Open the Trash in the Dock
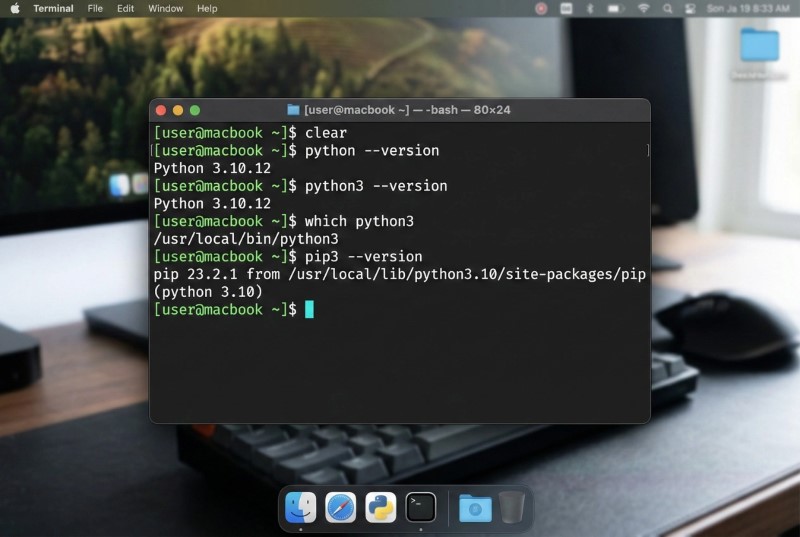This screenshot has width=800, height=537. (511, 507)
